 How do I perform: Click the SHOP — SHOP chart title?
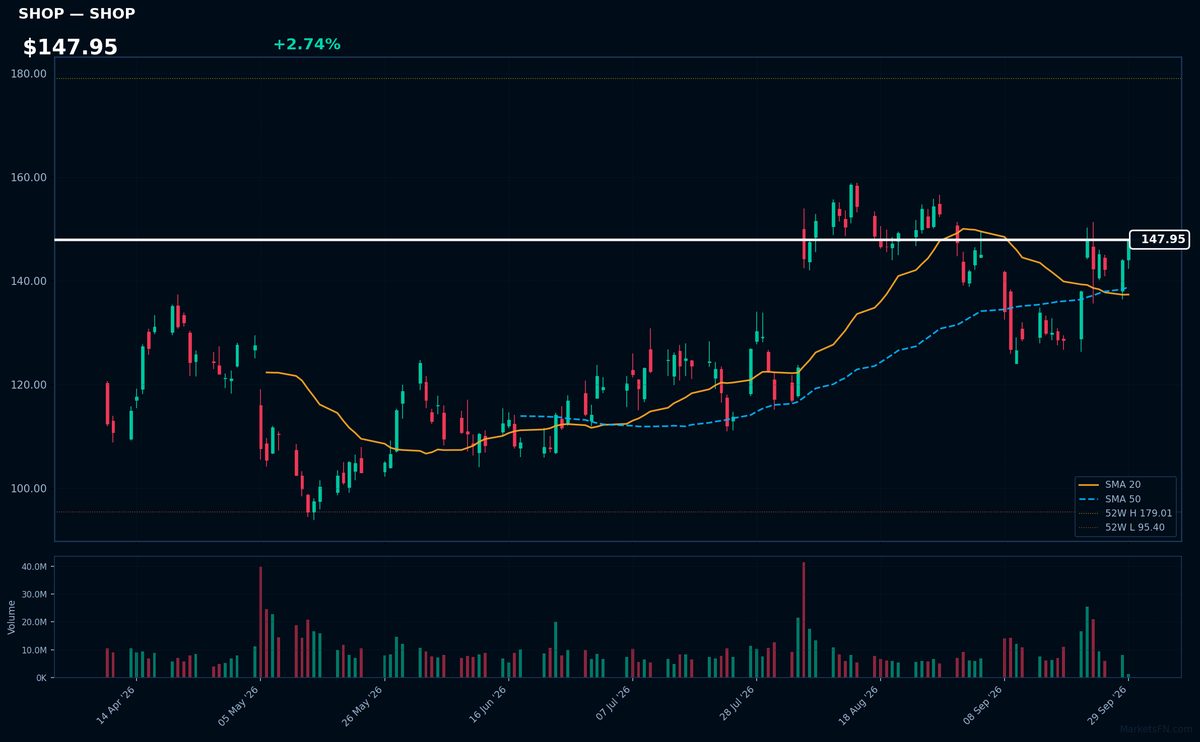point(77,14)
